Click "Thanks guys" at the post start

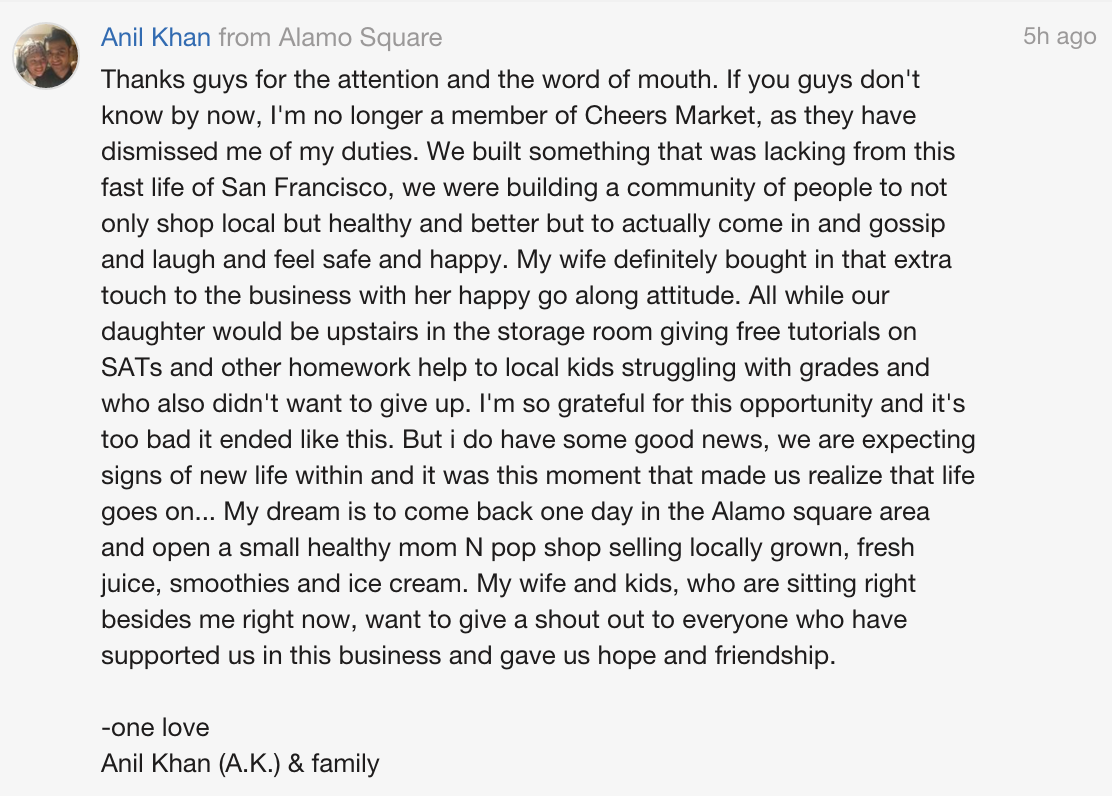(x=174, y=79)
